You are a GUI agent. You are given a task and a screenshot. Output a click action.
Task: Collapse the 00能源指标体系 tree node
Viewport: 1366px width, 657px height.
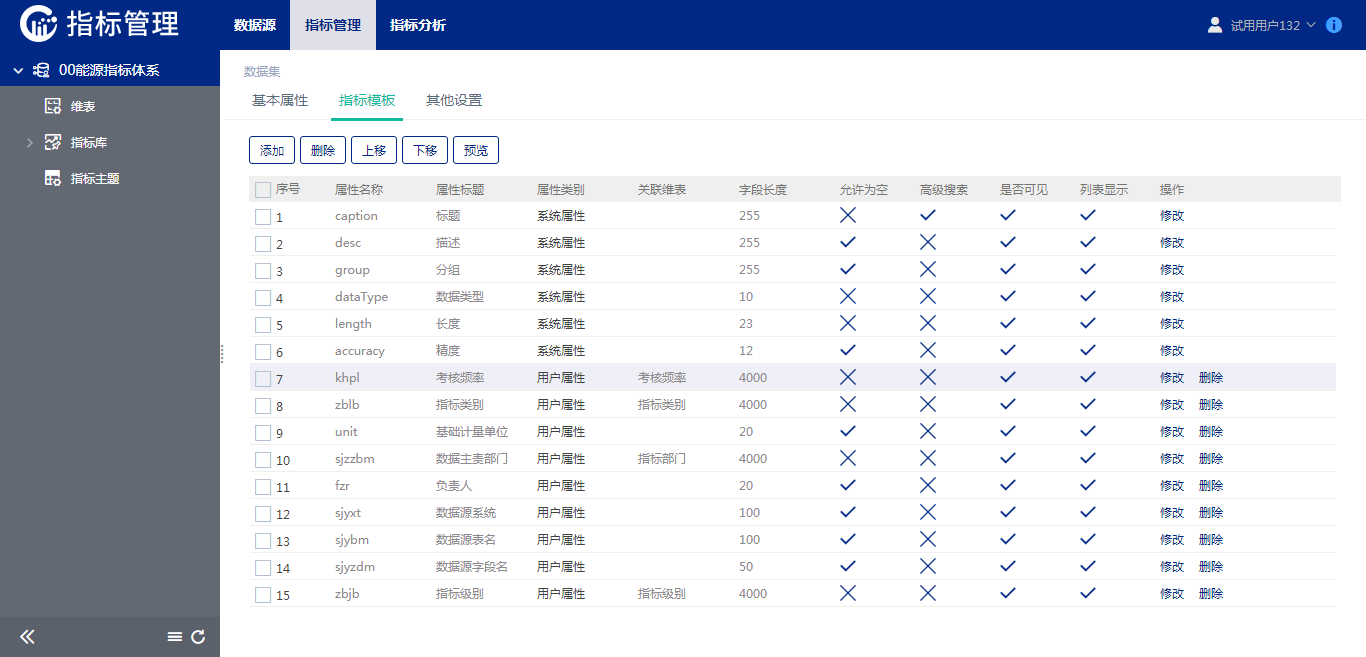[17, 70]
